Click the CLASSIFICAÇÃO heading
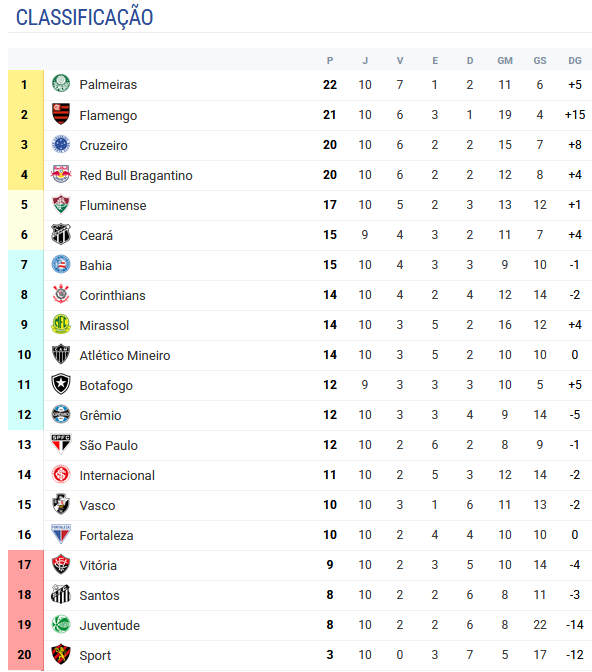The width and height of the screenshot is (592, 672). [84, 17]
